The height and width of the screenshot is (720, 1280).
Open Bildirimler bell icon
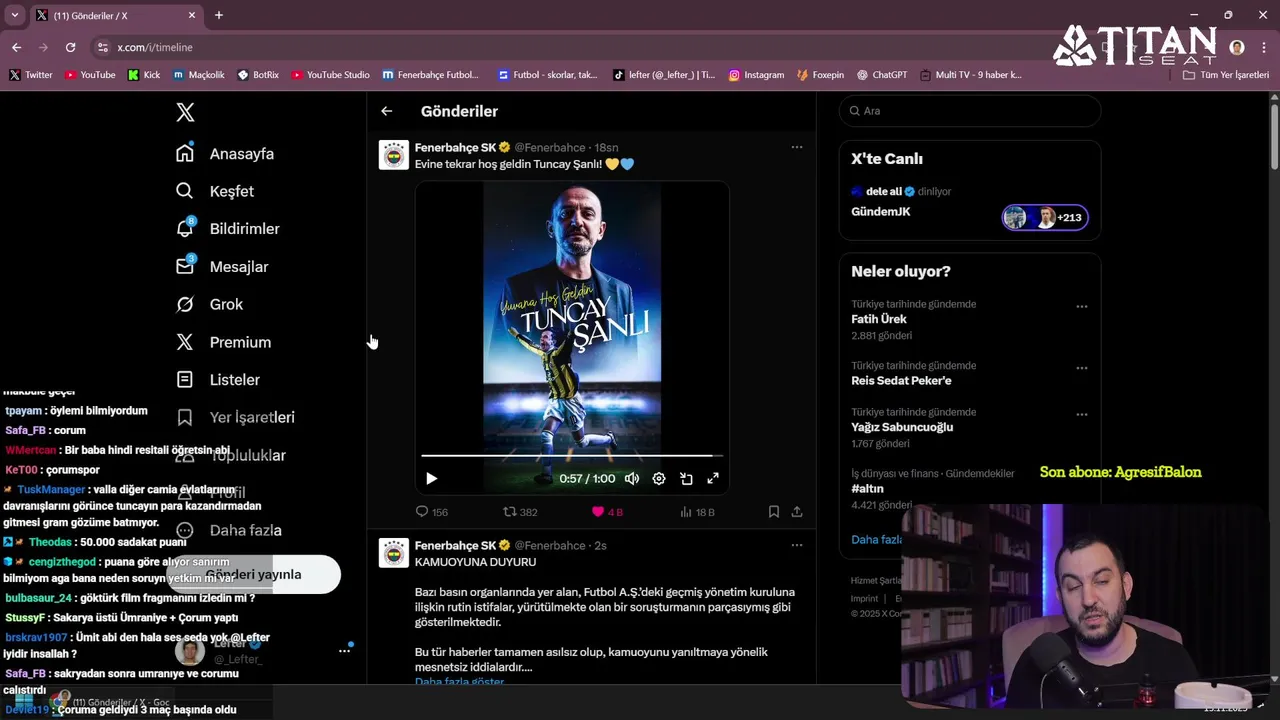point(185,229)
